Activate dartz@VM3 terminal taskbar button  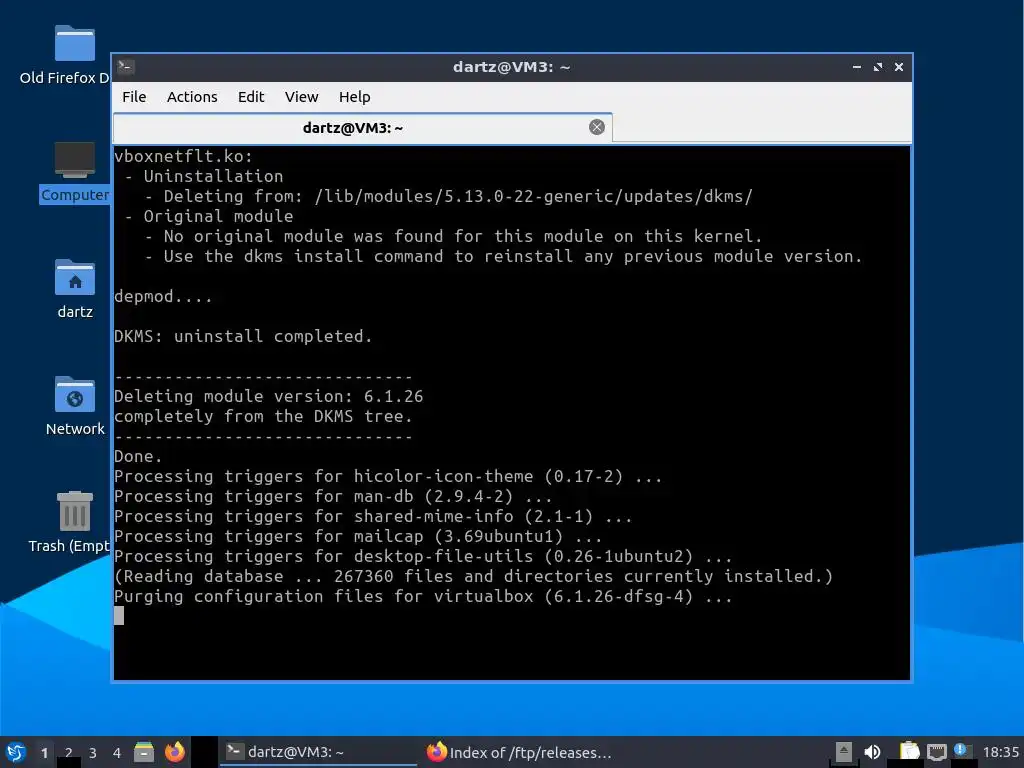click(x=318, y=752)
